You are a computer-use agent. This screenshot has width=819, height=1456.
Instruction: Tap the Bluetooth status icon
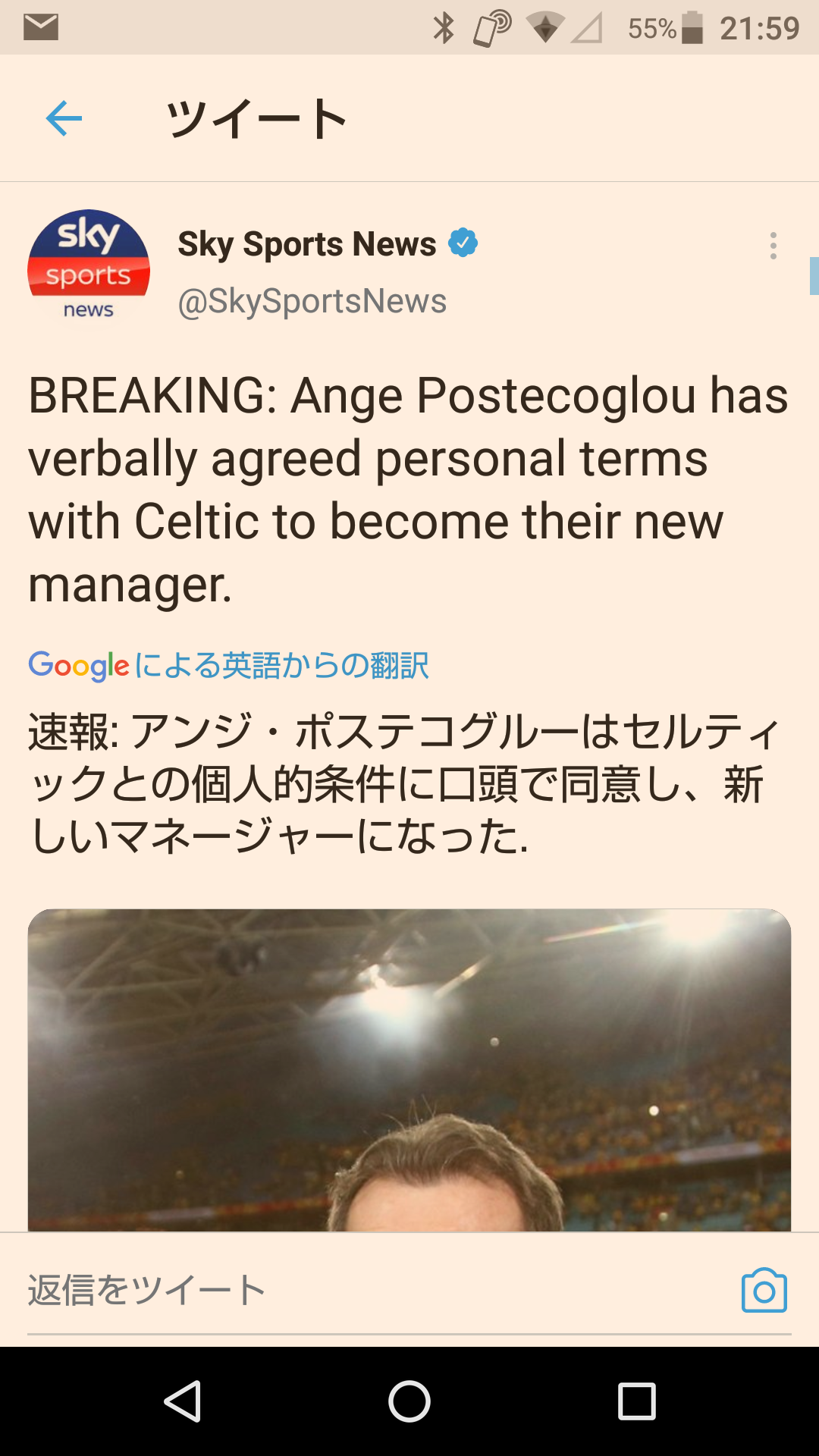pos(444,28)
